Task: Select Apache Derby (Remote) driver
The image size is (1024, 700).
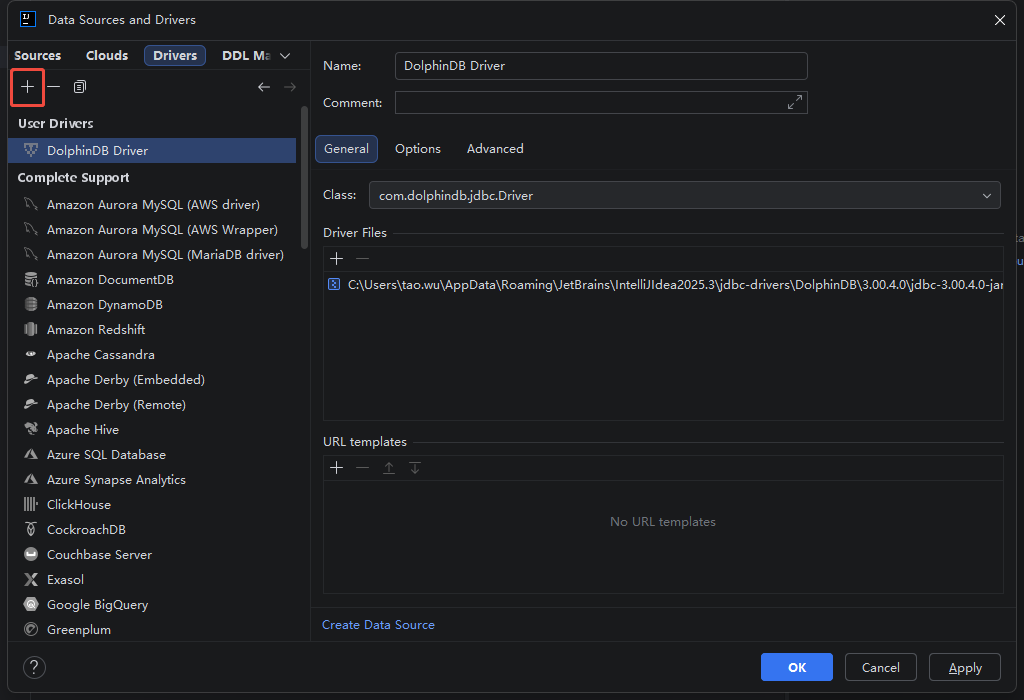Action: pos(152,404)
